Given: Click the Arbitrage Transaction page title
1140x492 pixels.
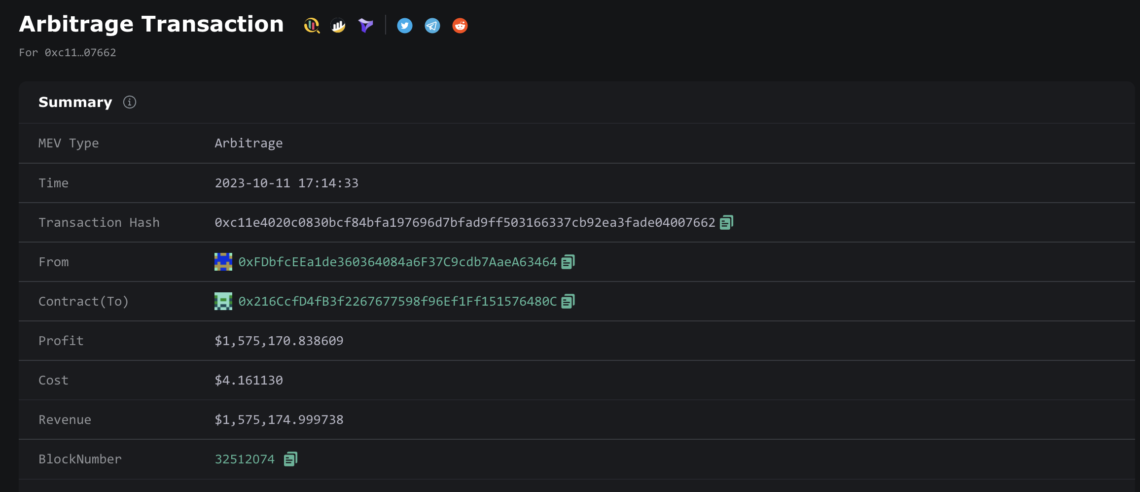Looking at the screenshot, I should [151, 24].
